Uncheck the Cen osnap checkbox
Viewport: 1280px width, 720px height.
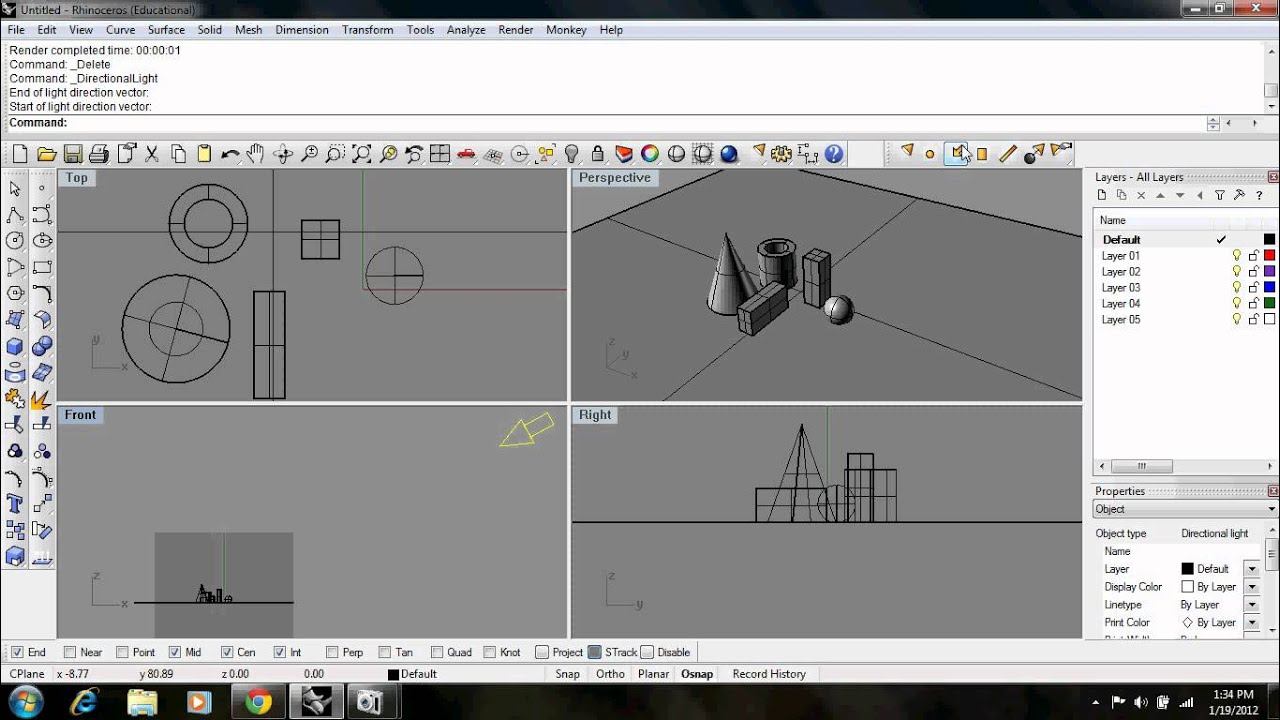[x=227, y=652]
